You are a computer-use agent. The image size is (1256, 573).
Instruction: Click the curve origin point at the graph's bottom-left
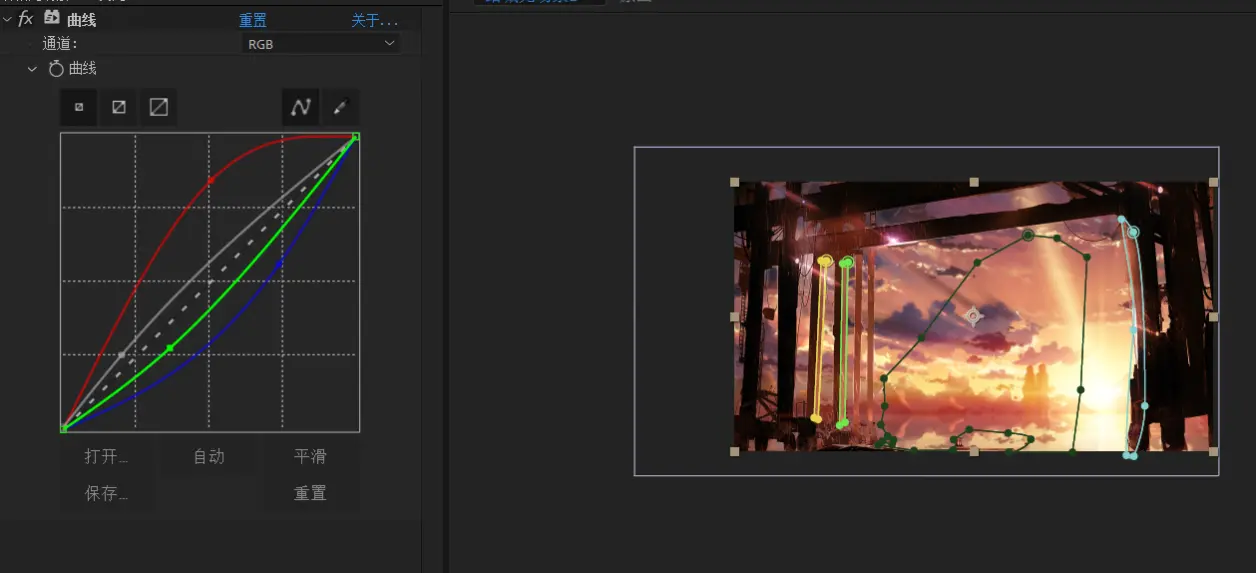coord(64,428)
